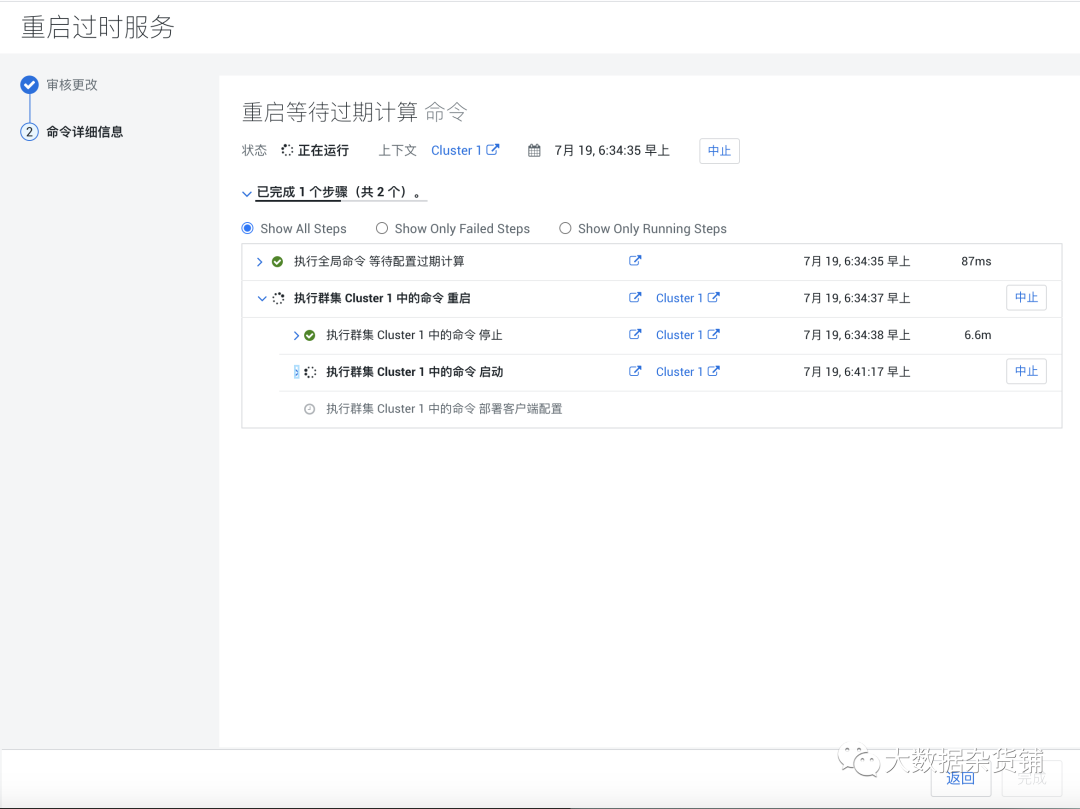Go to 审核更改 wizard step
The image size is (1080, 809).
point(72,85)
